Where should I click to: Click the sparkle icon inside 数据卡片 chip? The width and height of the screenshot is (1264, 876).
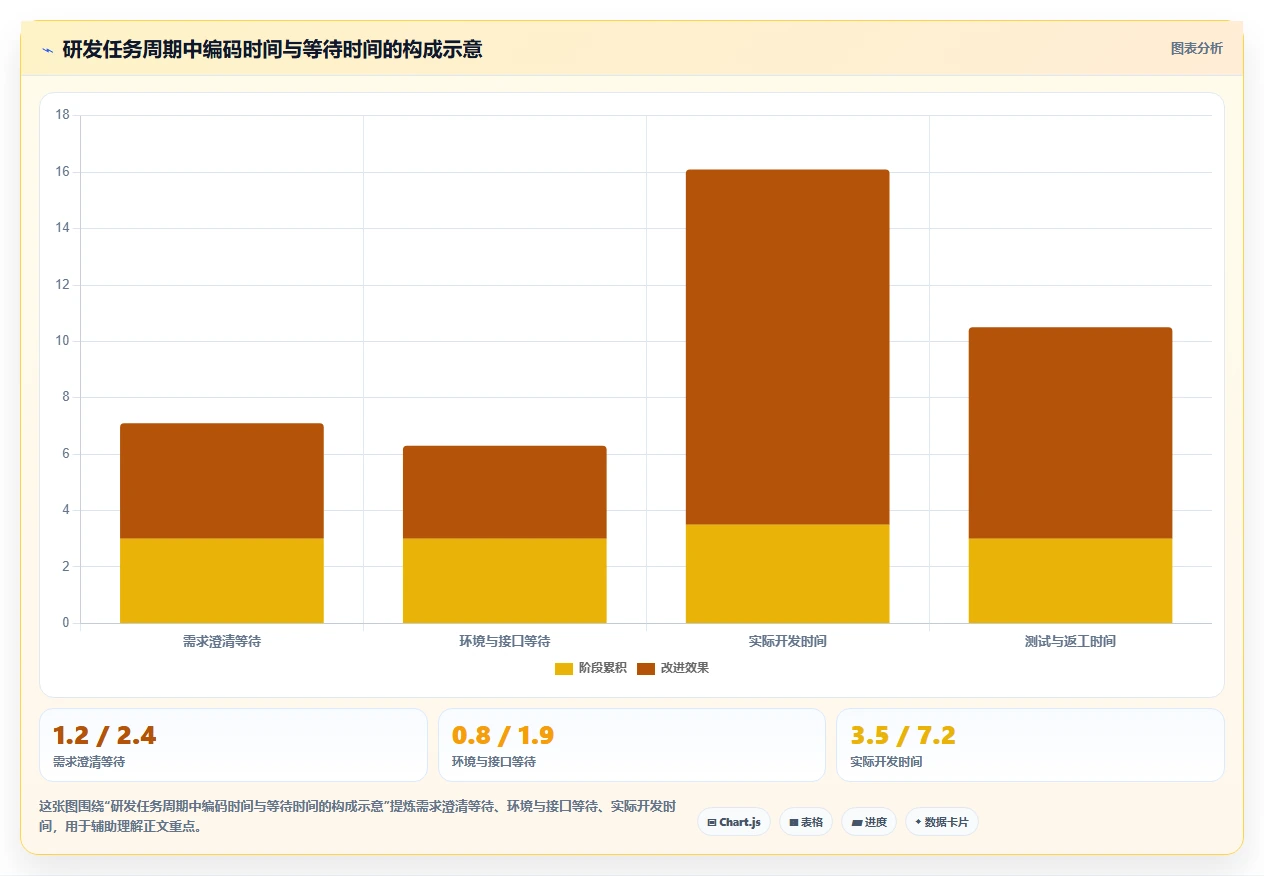pyautogui.click(x=918, y=822)
